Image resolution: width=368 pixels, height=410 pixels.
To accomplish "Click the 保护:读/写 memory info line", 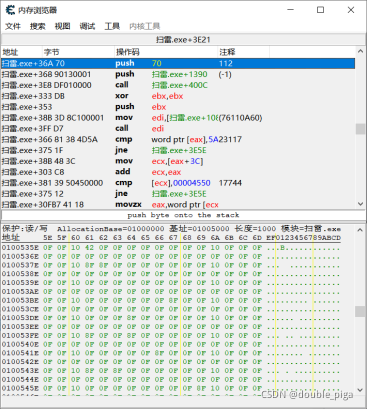I will coord(171,229).
